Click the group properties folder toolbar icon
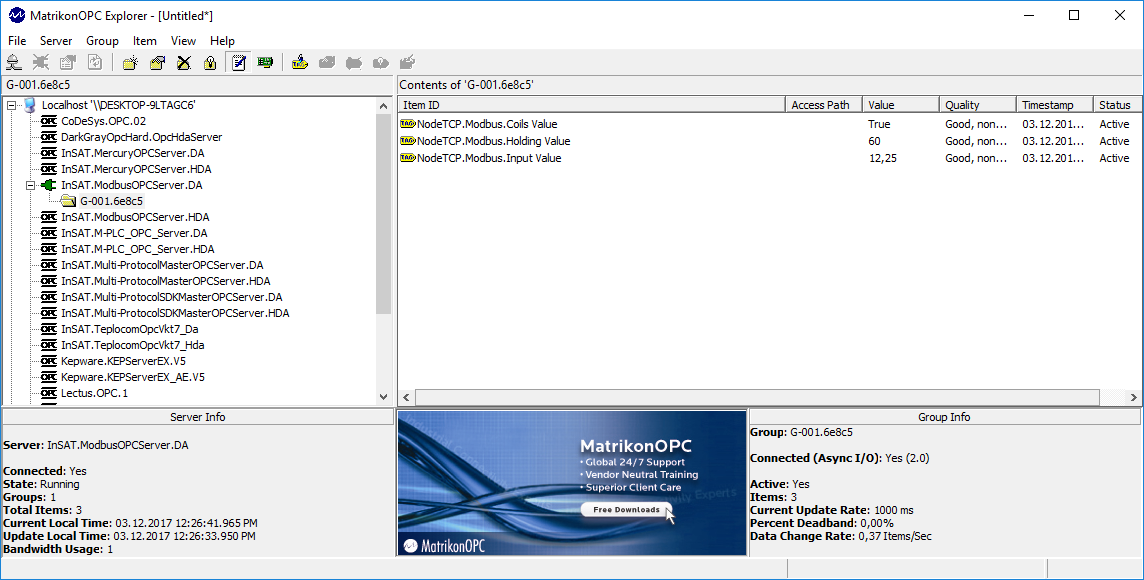The width and height of the screenshot is (1144, 580). click(x=157, y=63)
